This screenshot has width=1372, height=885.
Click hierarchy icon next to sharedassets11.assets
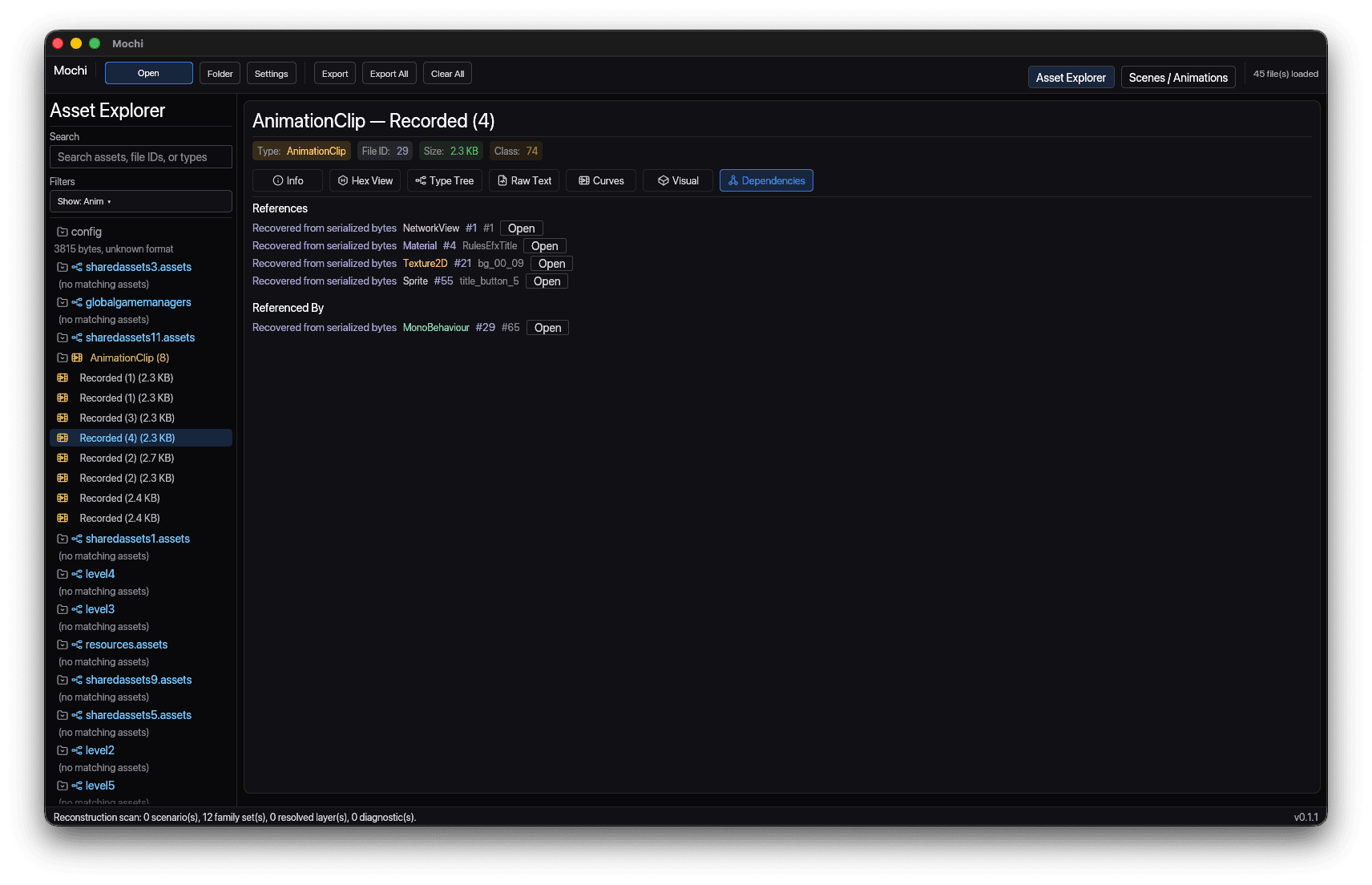[x=77, y=337]
